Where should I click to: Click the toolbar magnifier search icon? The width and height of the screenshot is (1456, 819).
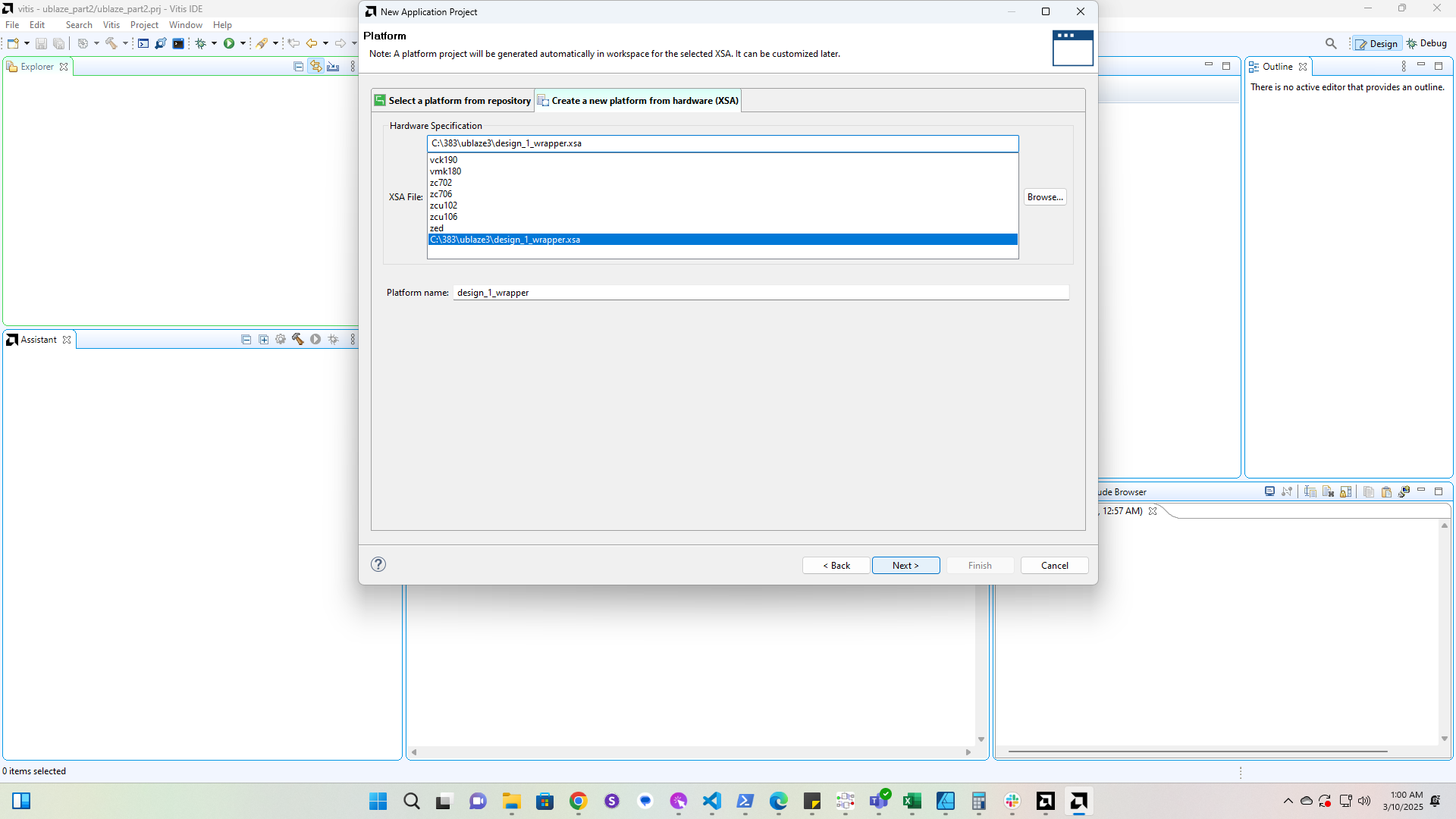click(x=1331, y=43)
